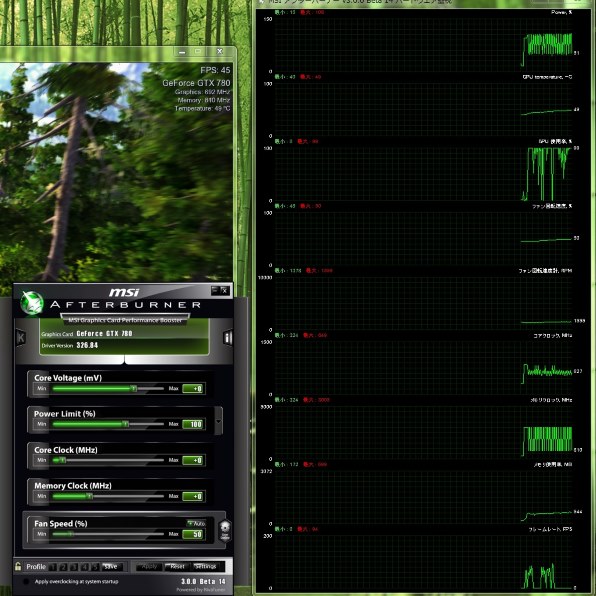596x596 pixels.
Task: Click the core clock MHz graph
Action: click(x=423, y=368)
